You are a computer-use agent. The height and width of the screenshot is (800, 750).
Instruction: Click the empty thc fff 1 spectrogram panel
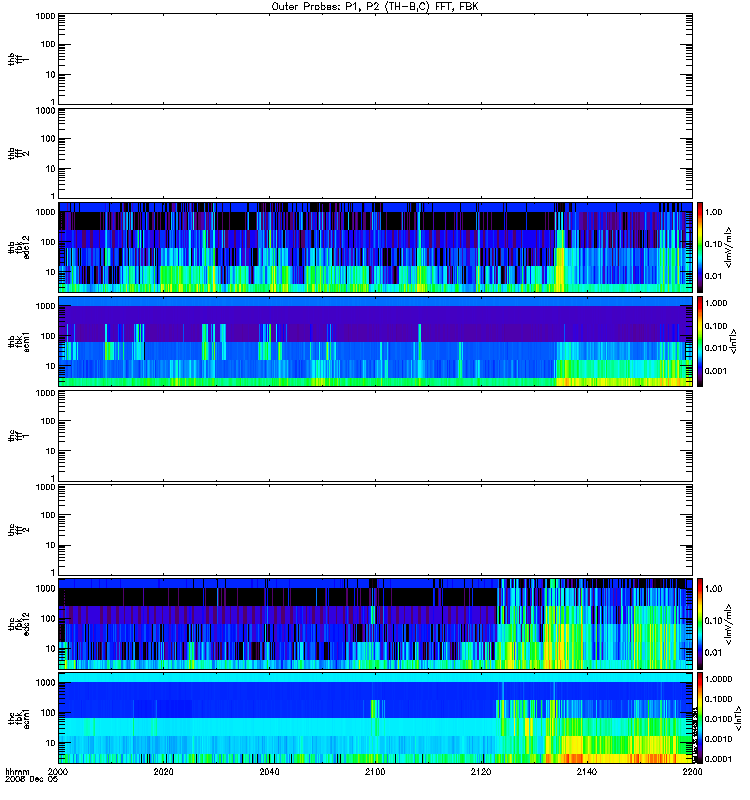click(x=375, y=436)
